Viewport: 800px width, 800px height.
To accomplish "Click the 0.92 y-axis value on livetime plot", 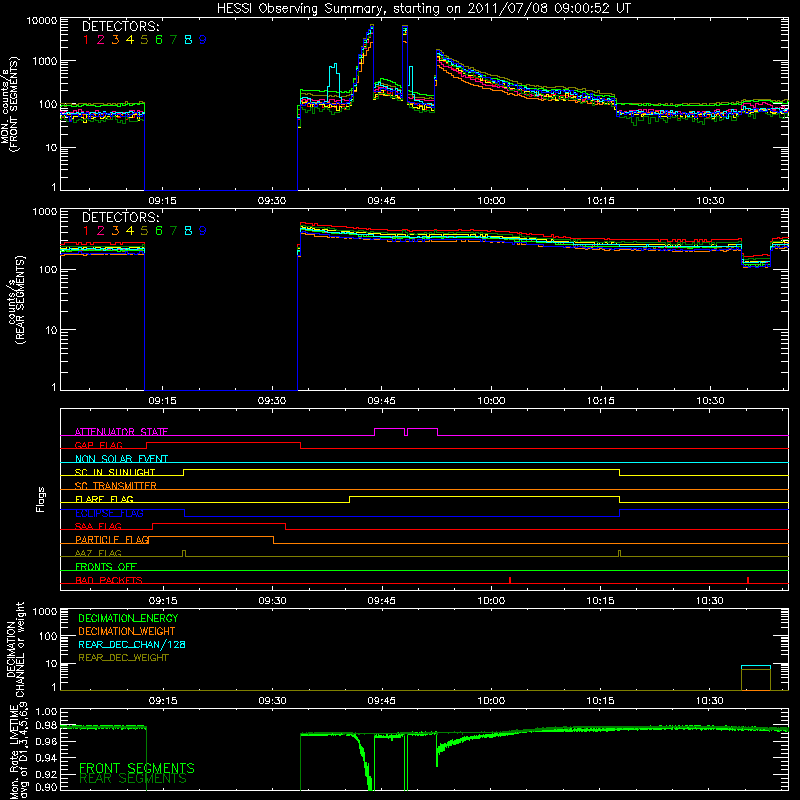I will pyautogui.click(x=46, y=774).
